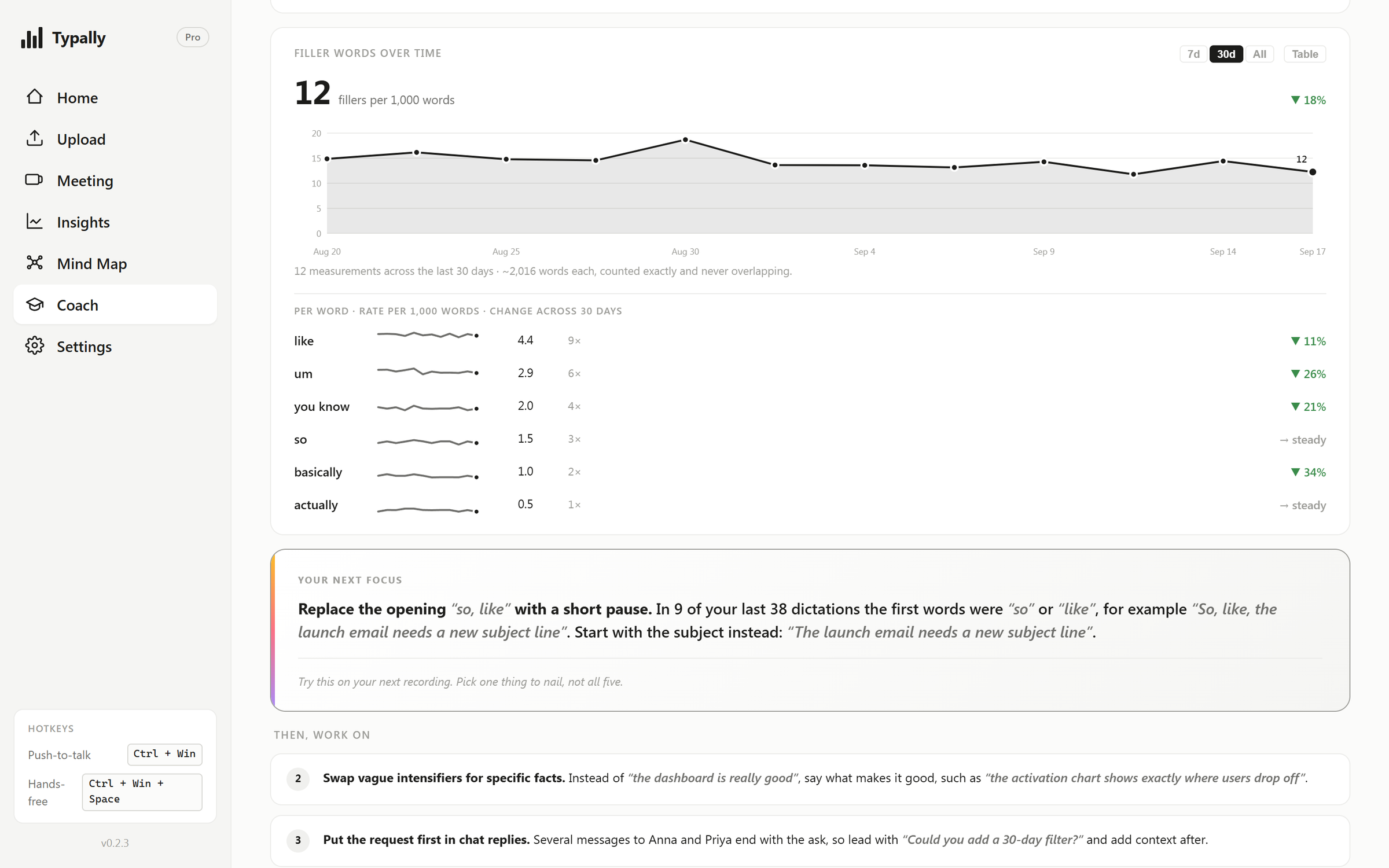This screenshot has width=1389, height=868.
Task: Click the 26% decrease indicator for um
Action: [x=1308, y=374]
